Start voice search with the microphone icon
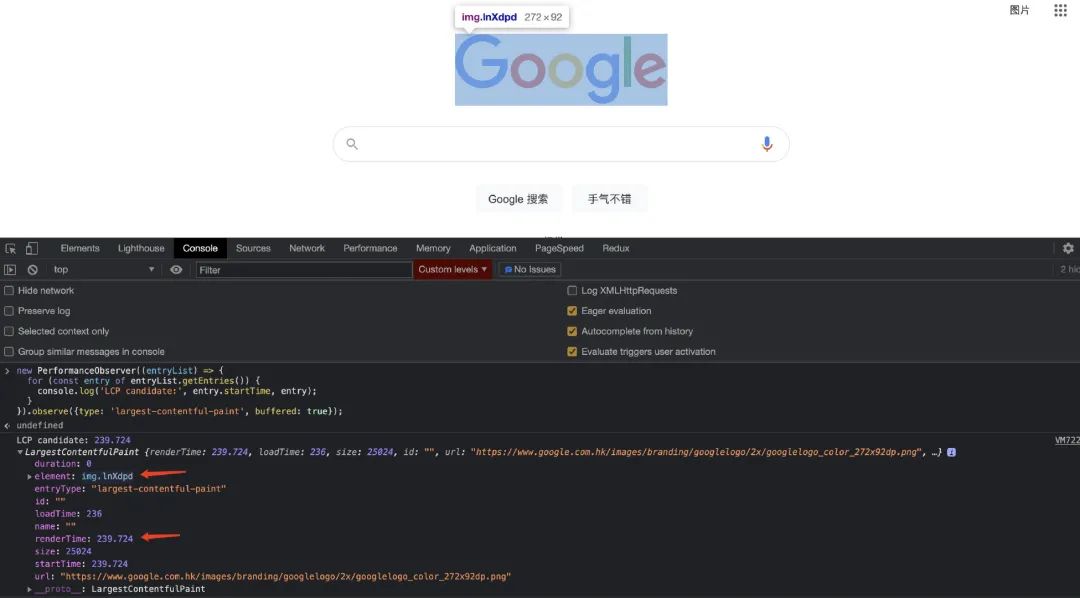The width and height of the screenshot is (1080, 598). [767, 144]
